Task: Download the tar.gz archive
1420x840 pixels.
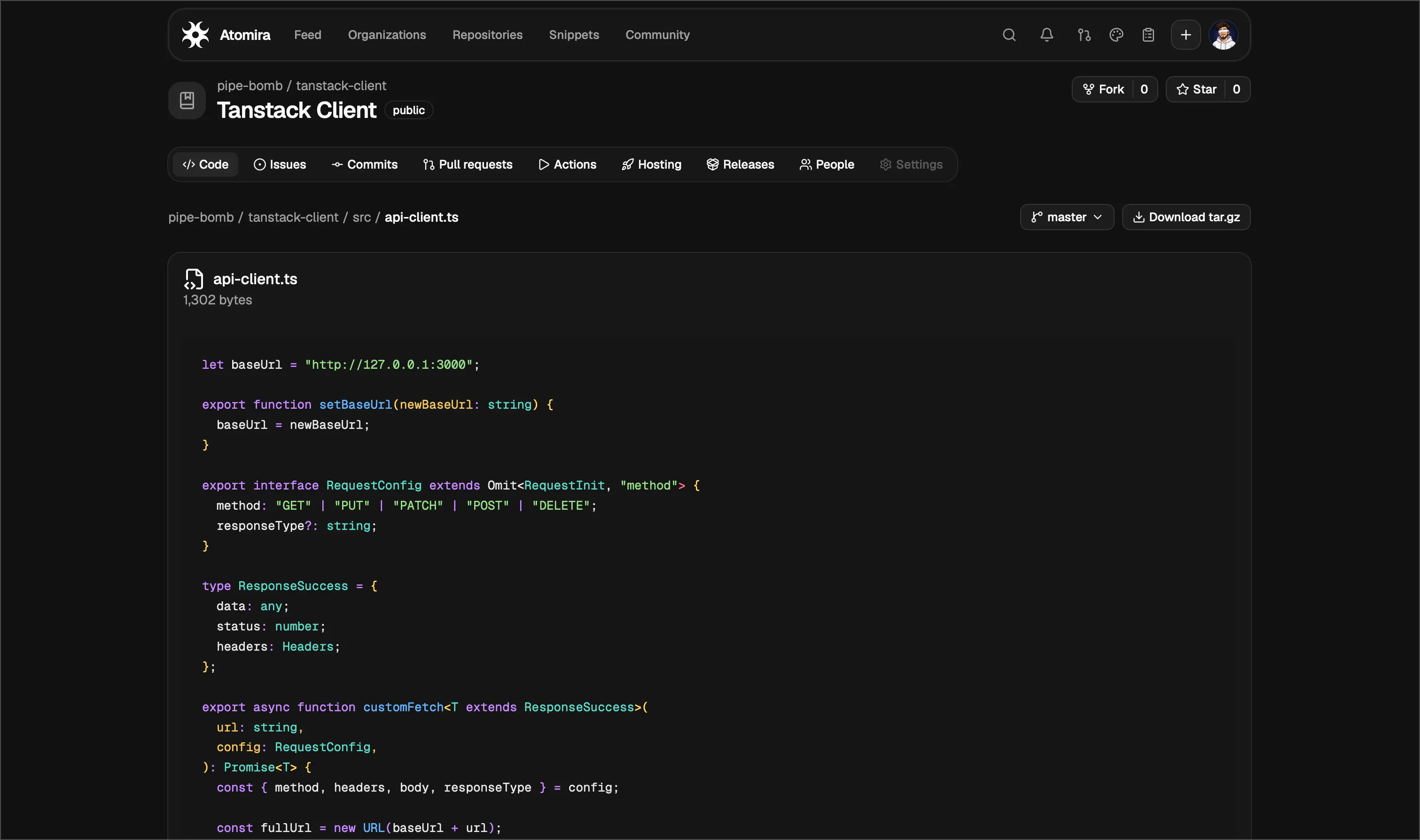Action: point(1186,218)
